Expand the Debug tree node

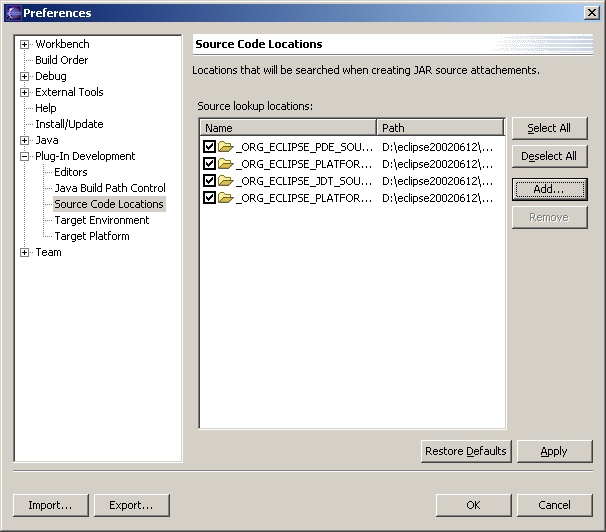(x=25, y=76)
